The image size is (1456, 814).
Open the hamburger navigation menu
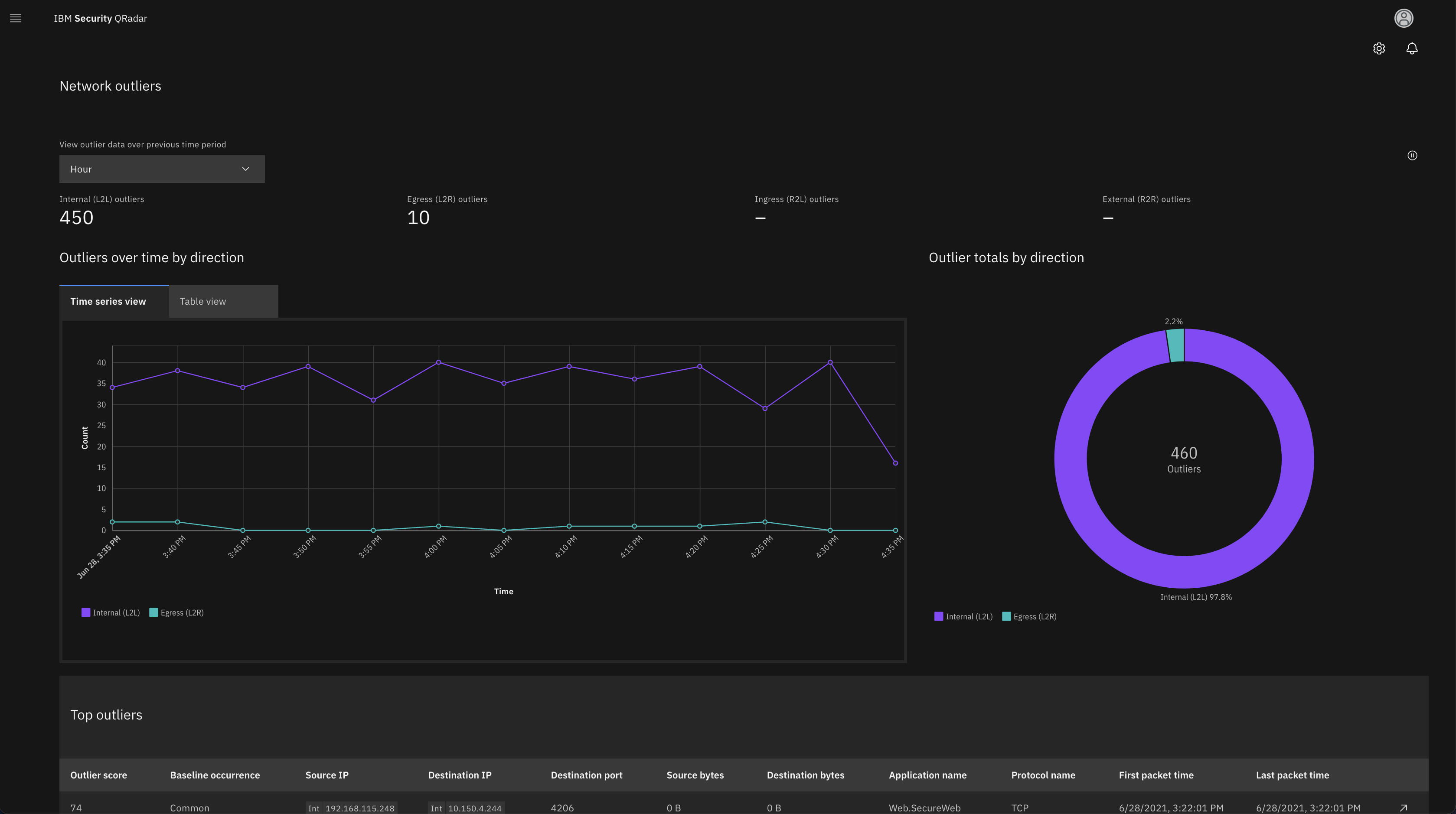[16, 18]
